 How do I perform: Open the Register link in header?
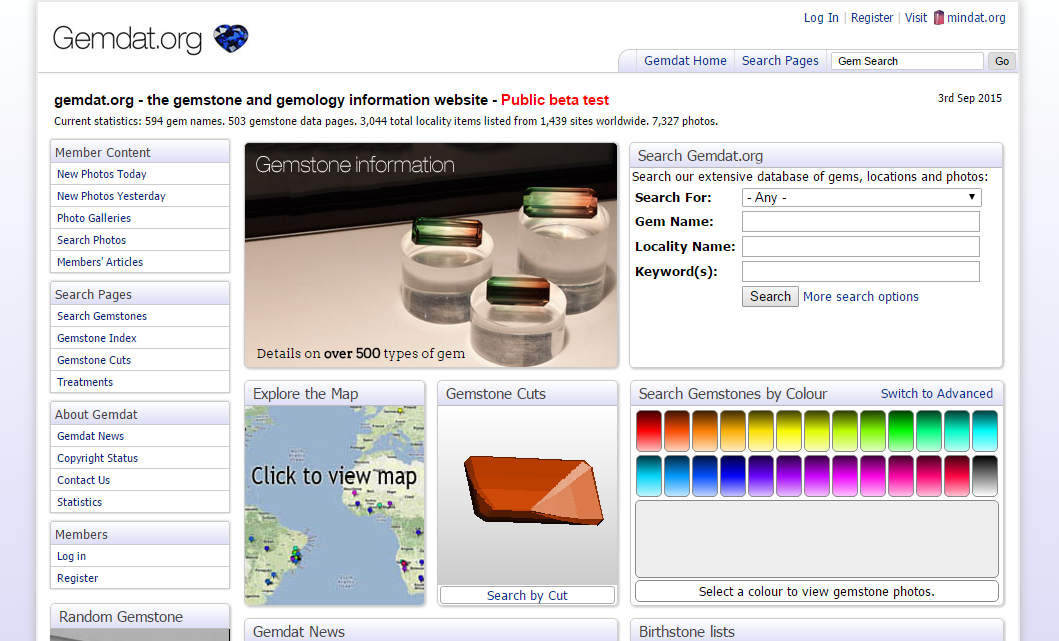[871, 18]
